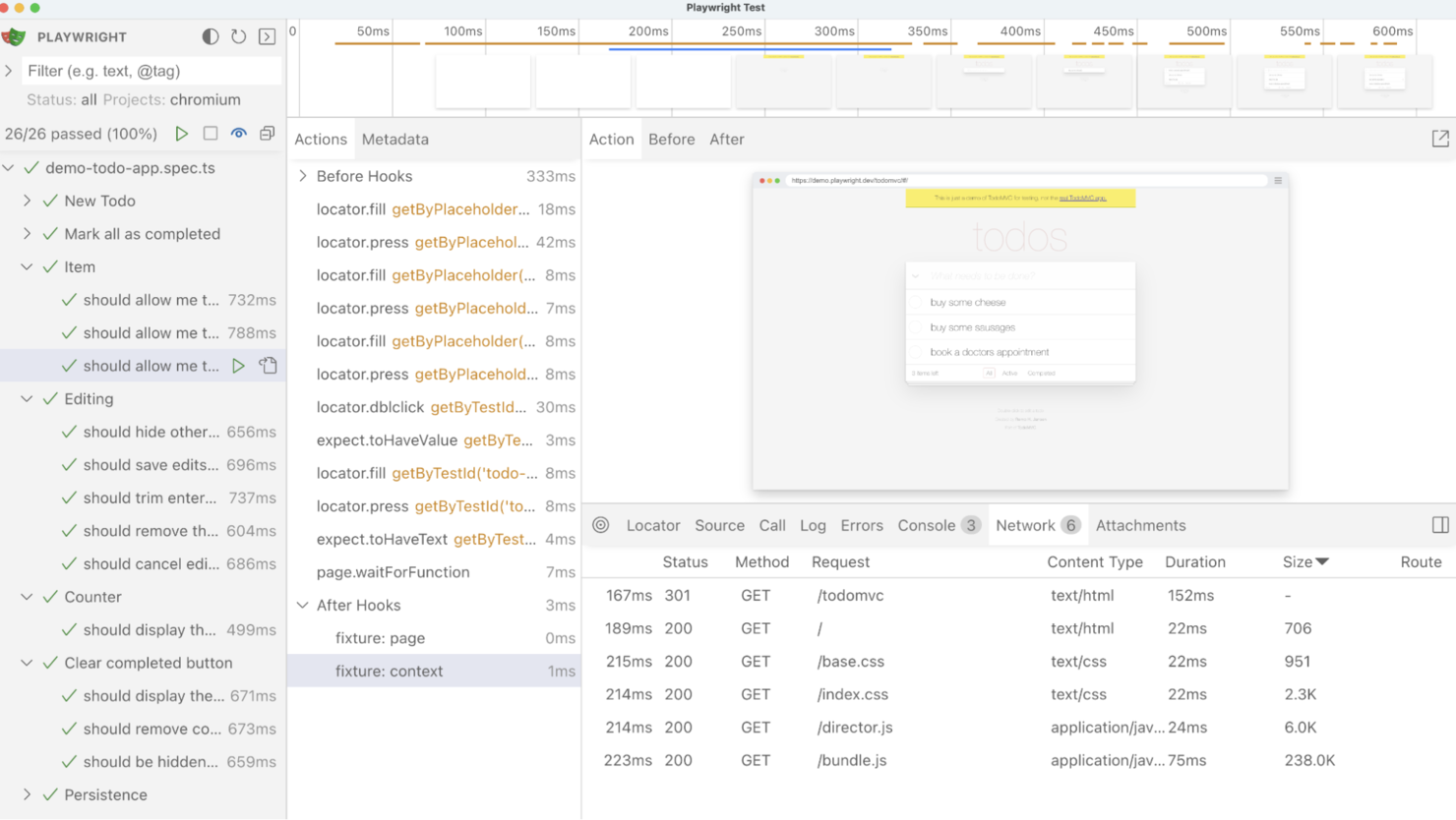Collapse the Clear completed button group

coord(28,663)
